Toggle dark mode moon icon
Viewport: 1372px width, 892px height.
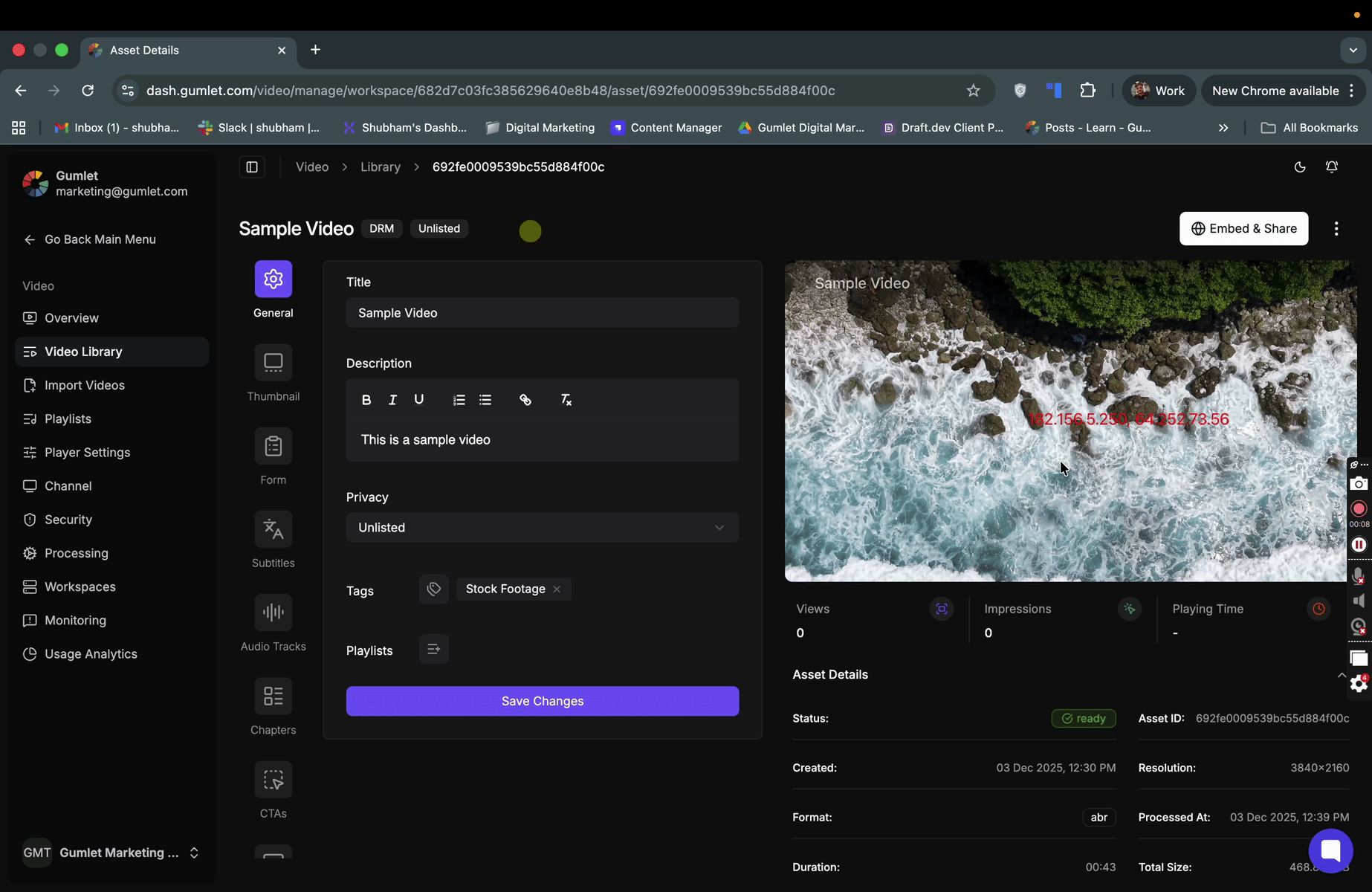click(x=1300, y=167)
